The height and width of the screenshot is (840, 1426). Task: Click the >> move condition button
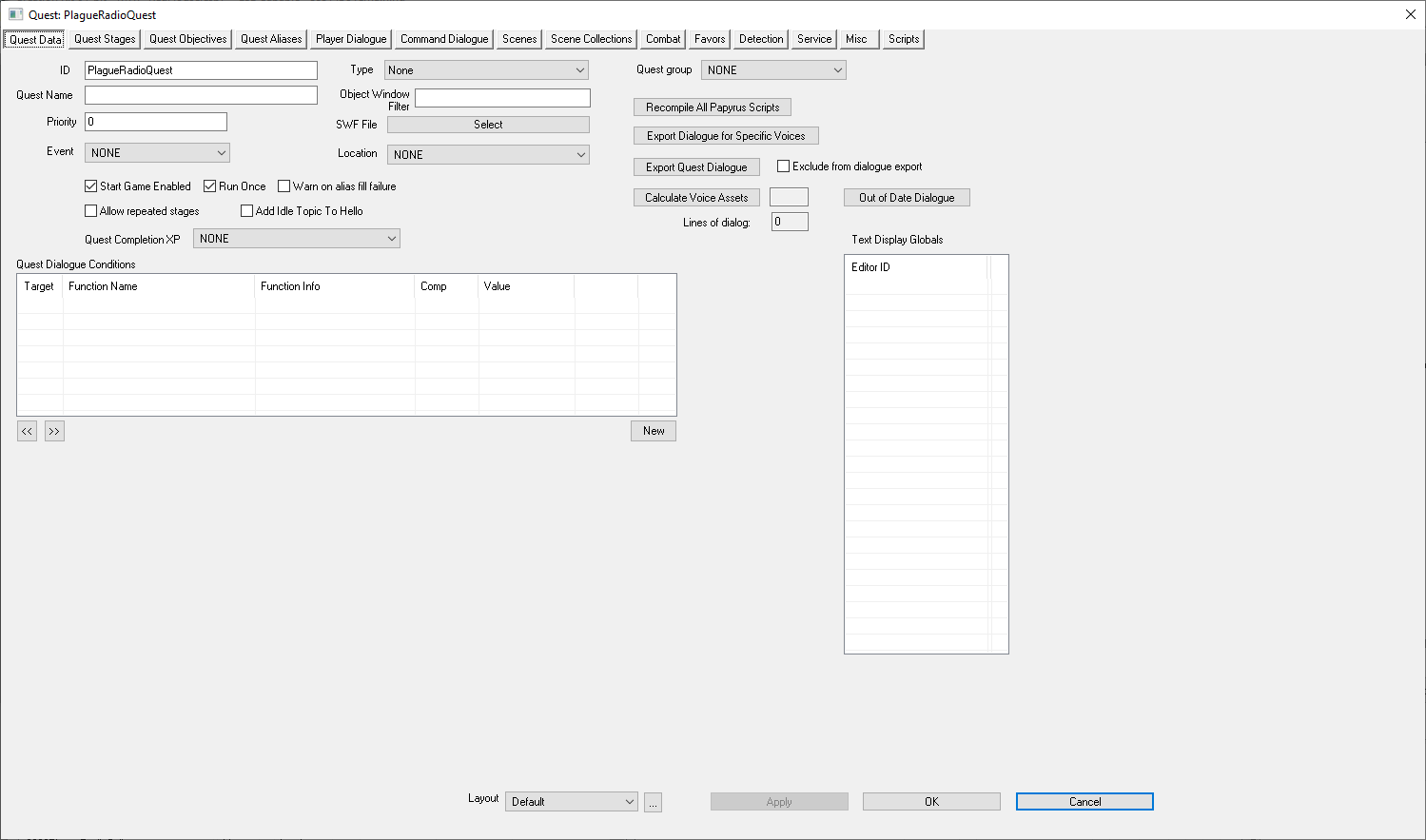54,432
